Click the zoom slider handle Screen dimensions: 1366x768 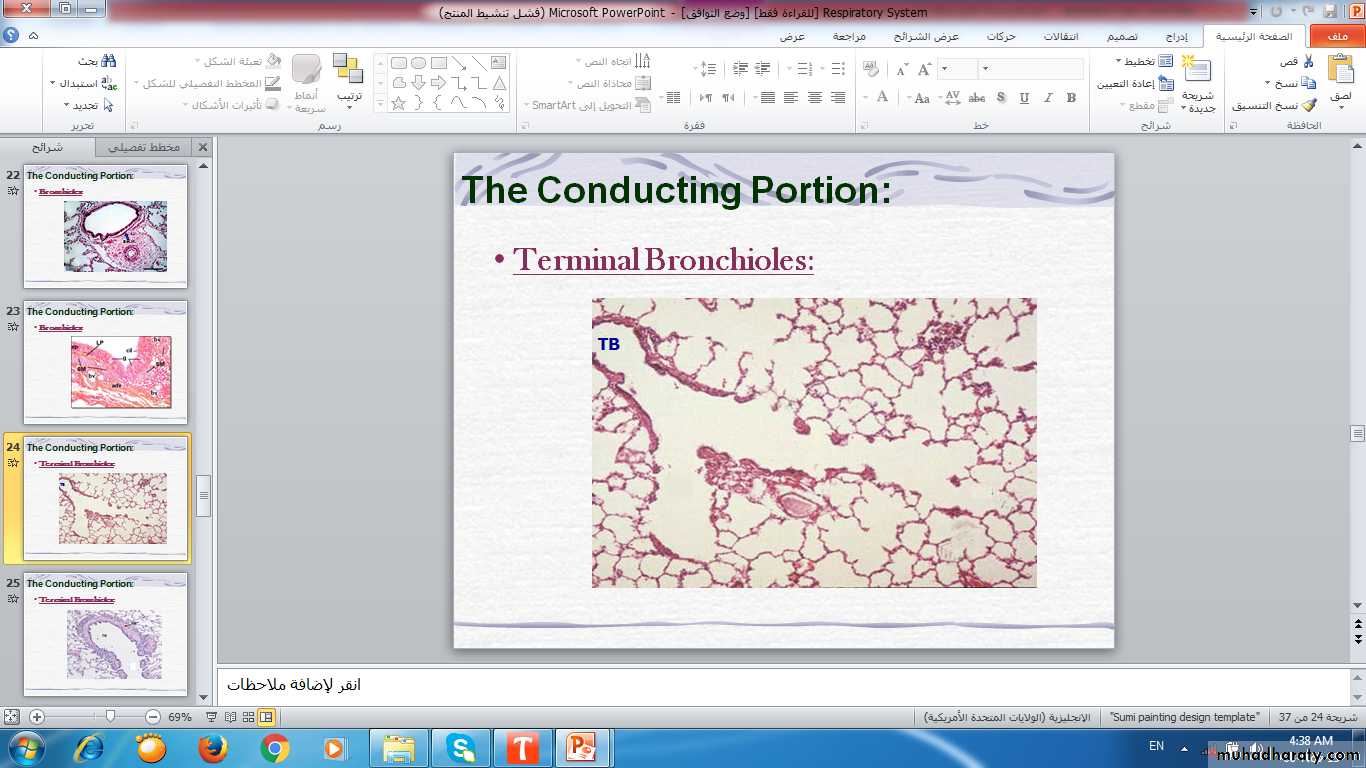pyautogui.click(x=110, y=717)
